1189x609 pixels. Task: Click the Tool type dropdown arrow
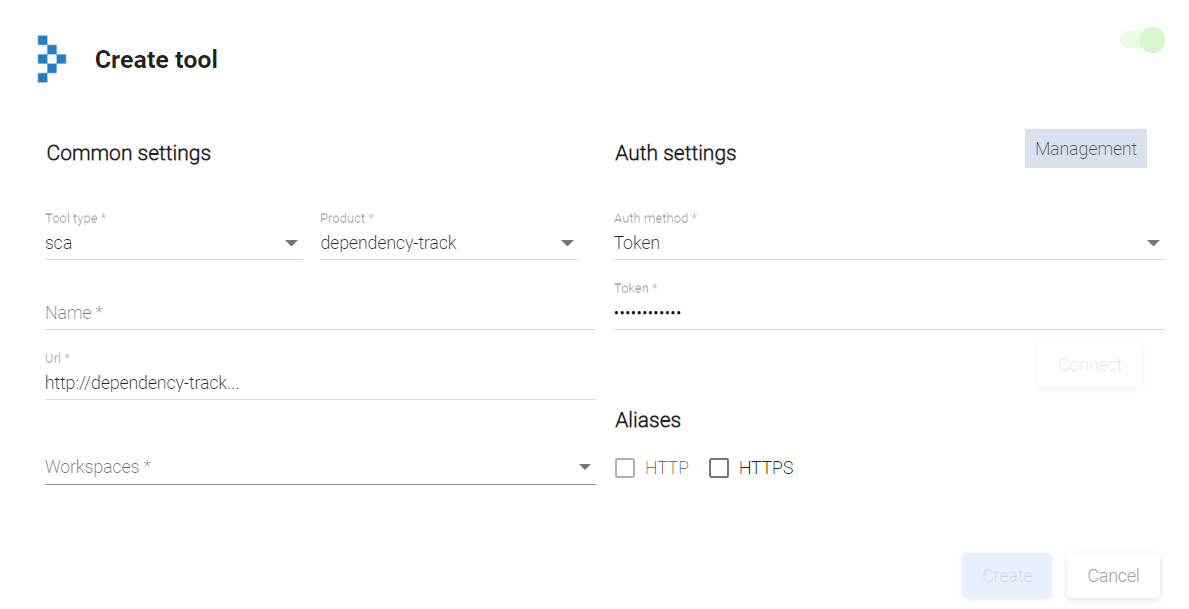point(291,243)
